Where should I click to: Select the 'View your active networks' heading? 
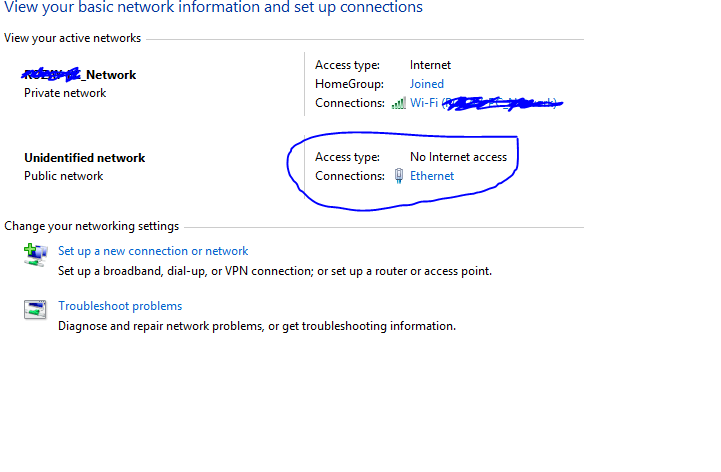[72, 38]
